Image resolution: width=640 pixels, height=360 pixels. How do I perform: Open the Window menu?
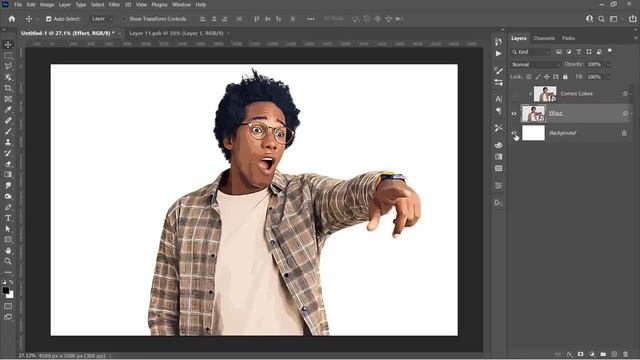(x=181, y=5)
